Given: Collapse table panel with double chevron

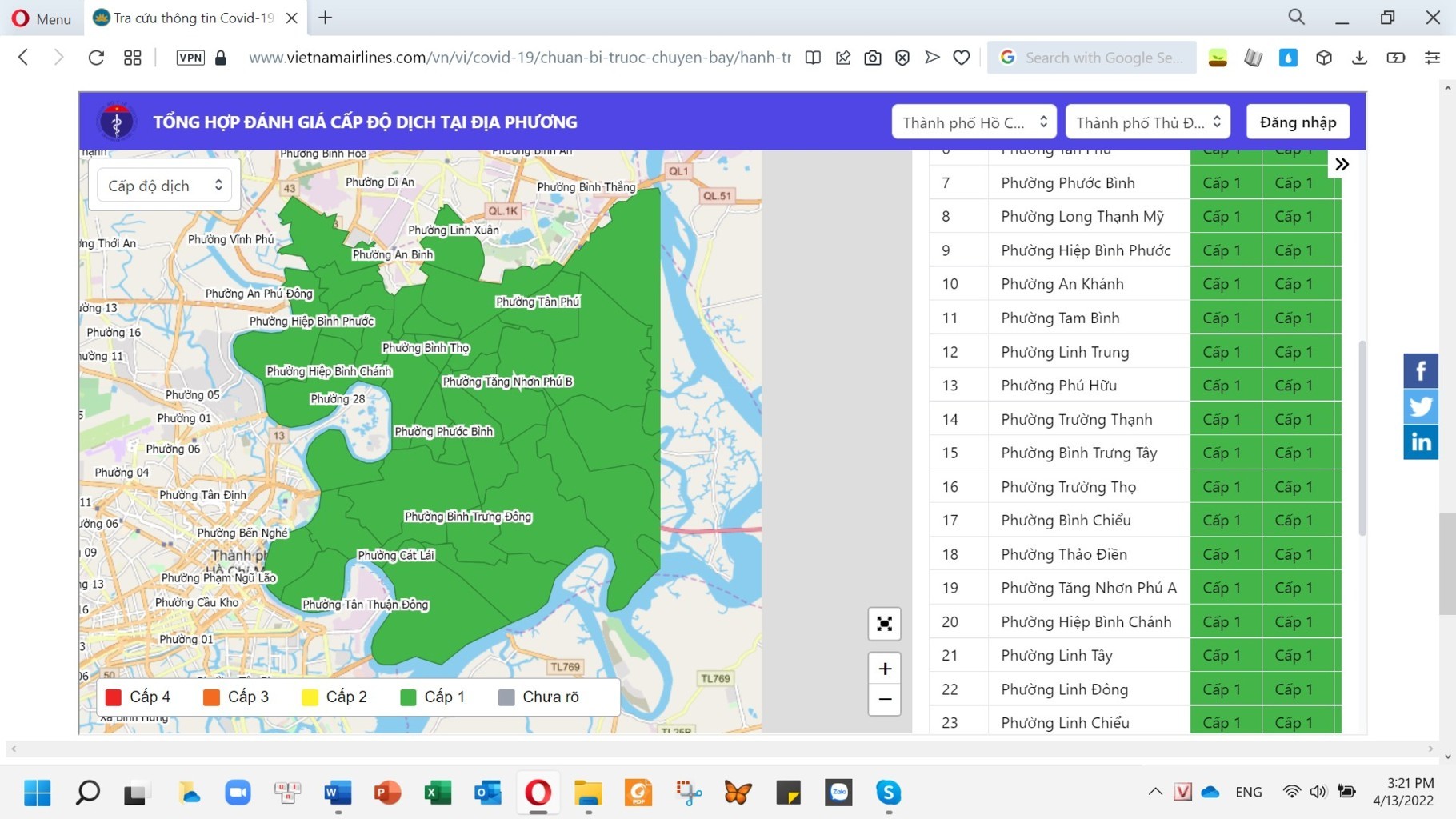Looking at the screenshot, I should (x=1342, y=165).
